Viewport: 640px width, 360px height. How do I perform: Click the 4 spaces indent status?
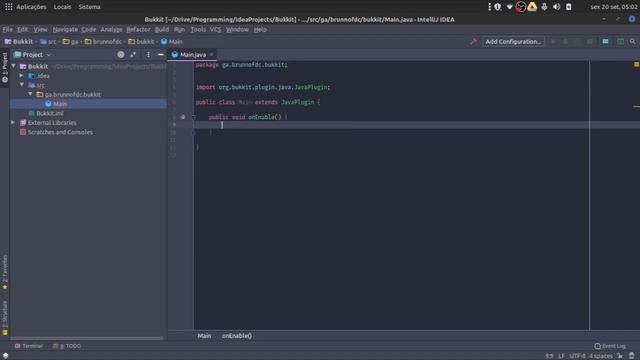pyautogui.click(x=601, y=356)
